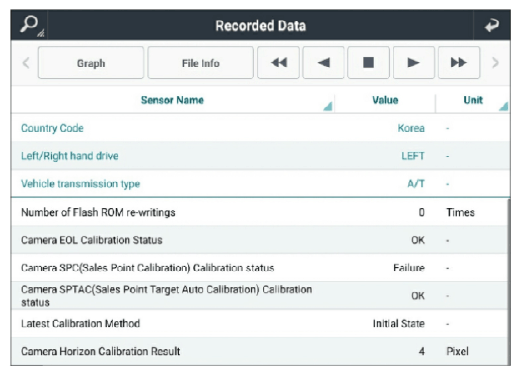This screenshot has width=520, height=375.
Task: Fast forward with double-right arrows
Action: [x=459, y=63]
